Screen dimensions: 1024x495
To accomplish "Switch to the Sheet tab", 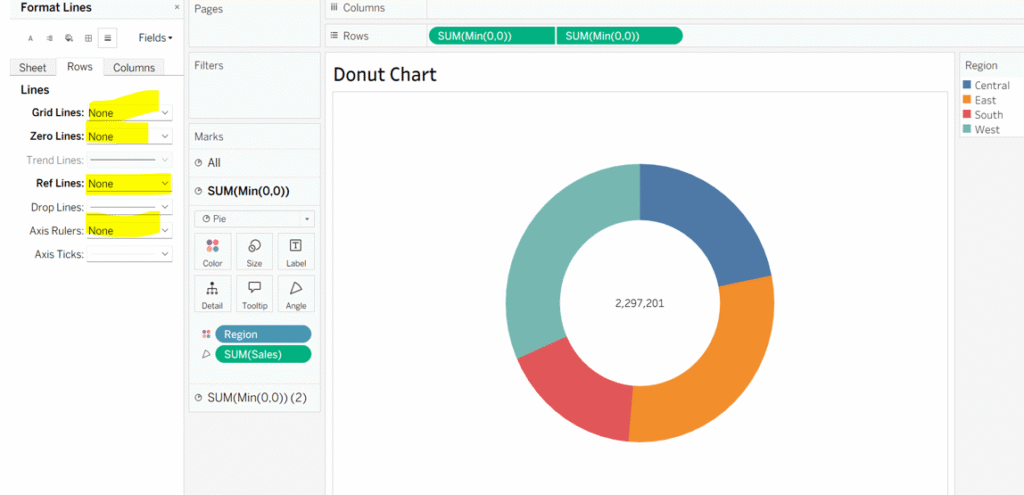I will coord(32,67).
